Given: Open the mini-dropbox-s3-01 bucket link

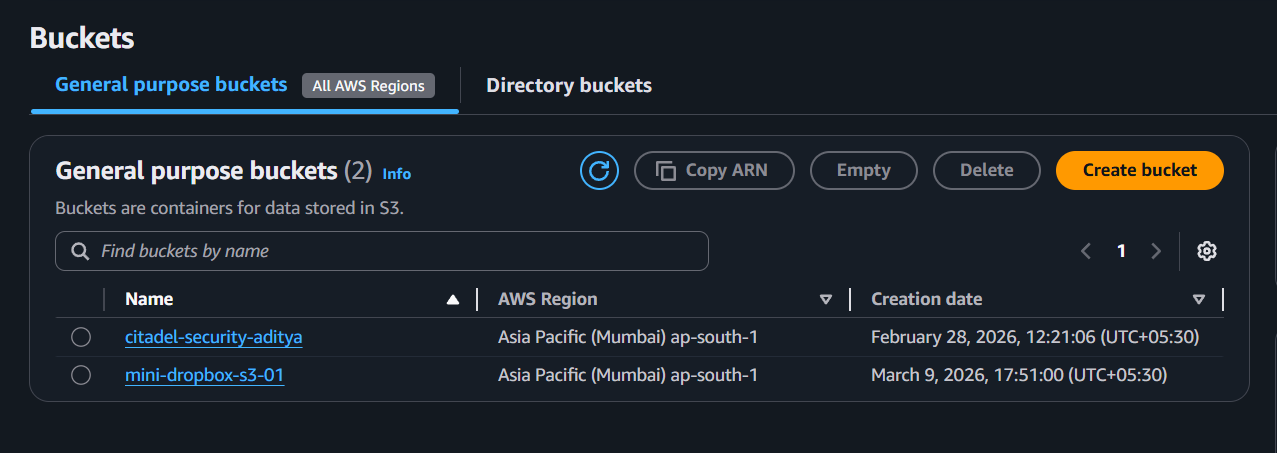Looking at the screenshot, I should (x=204, y=375).
